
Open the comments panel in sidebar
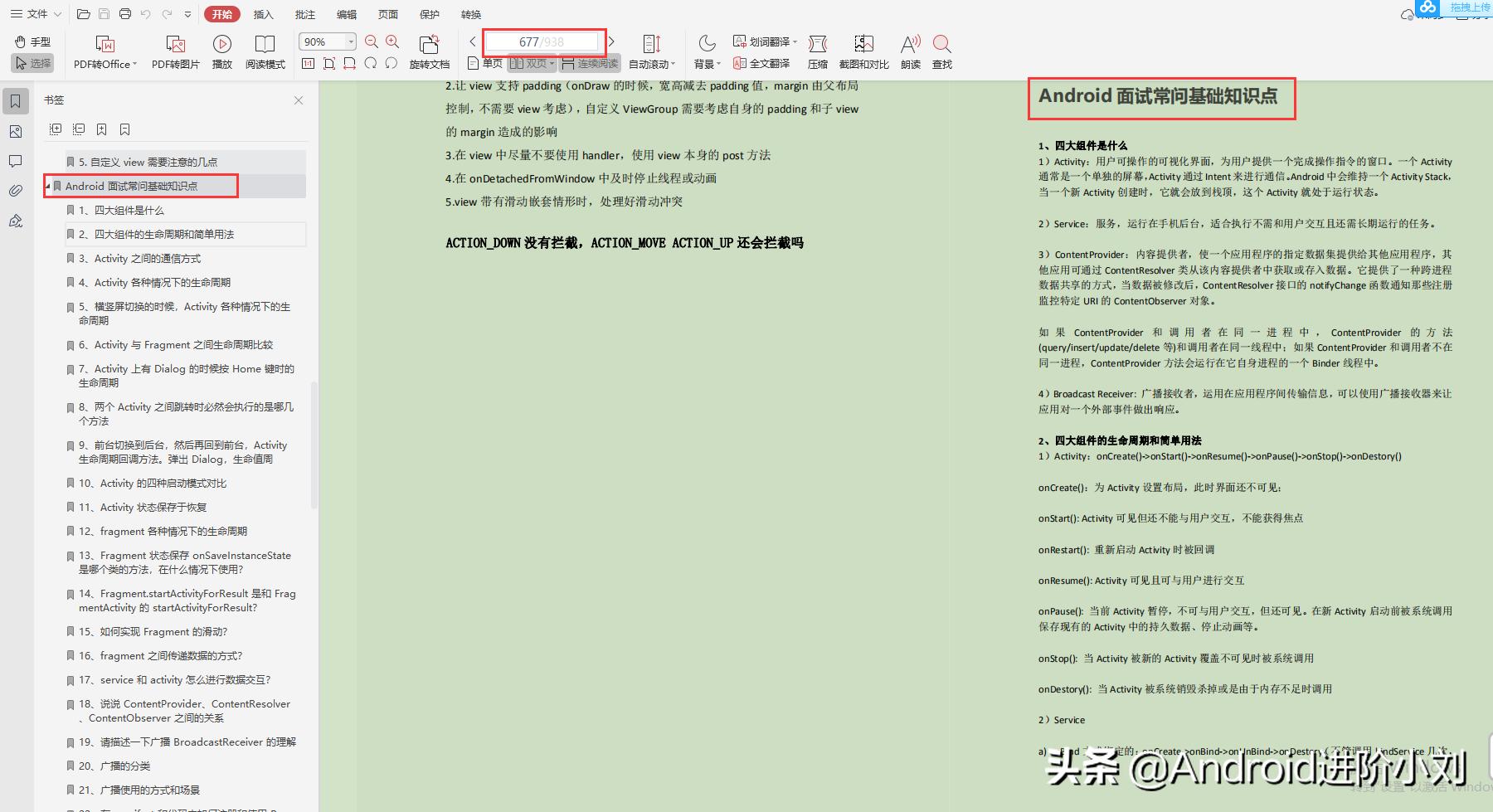16,161
